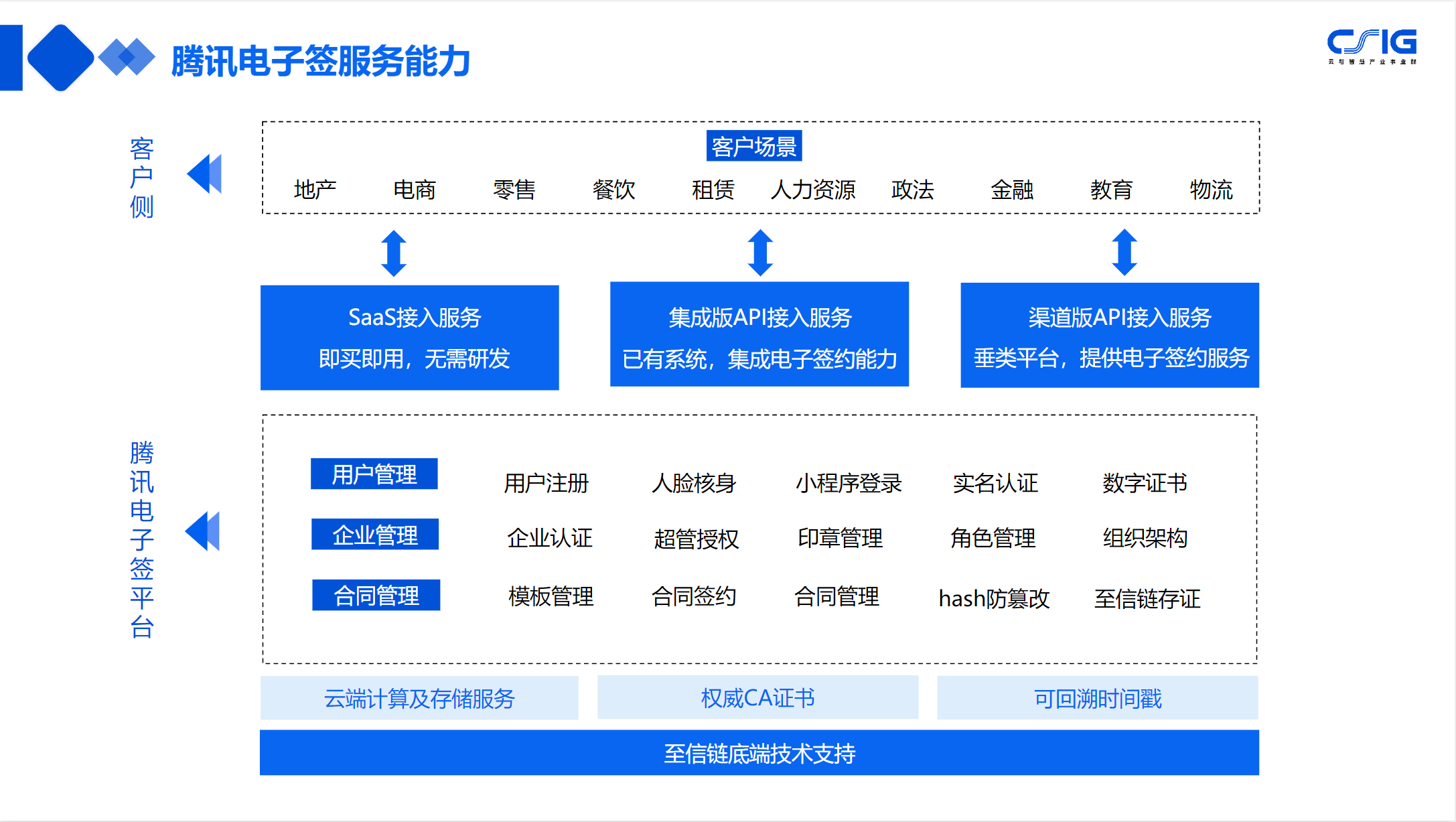Click the 集成版API接入服务 box
1456x822 pixels.
759,335
